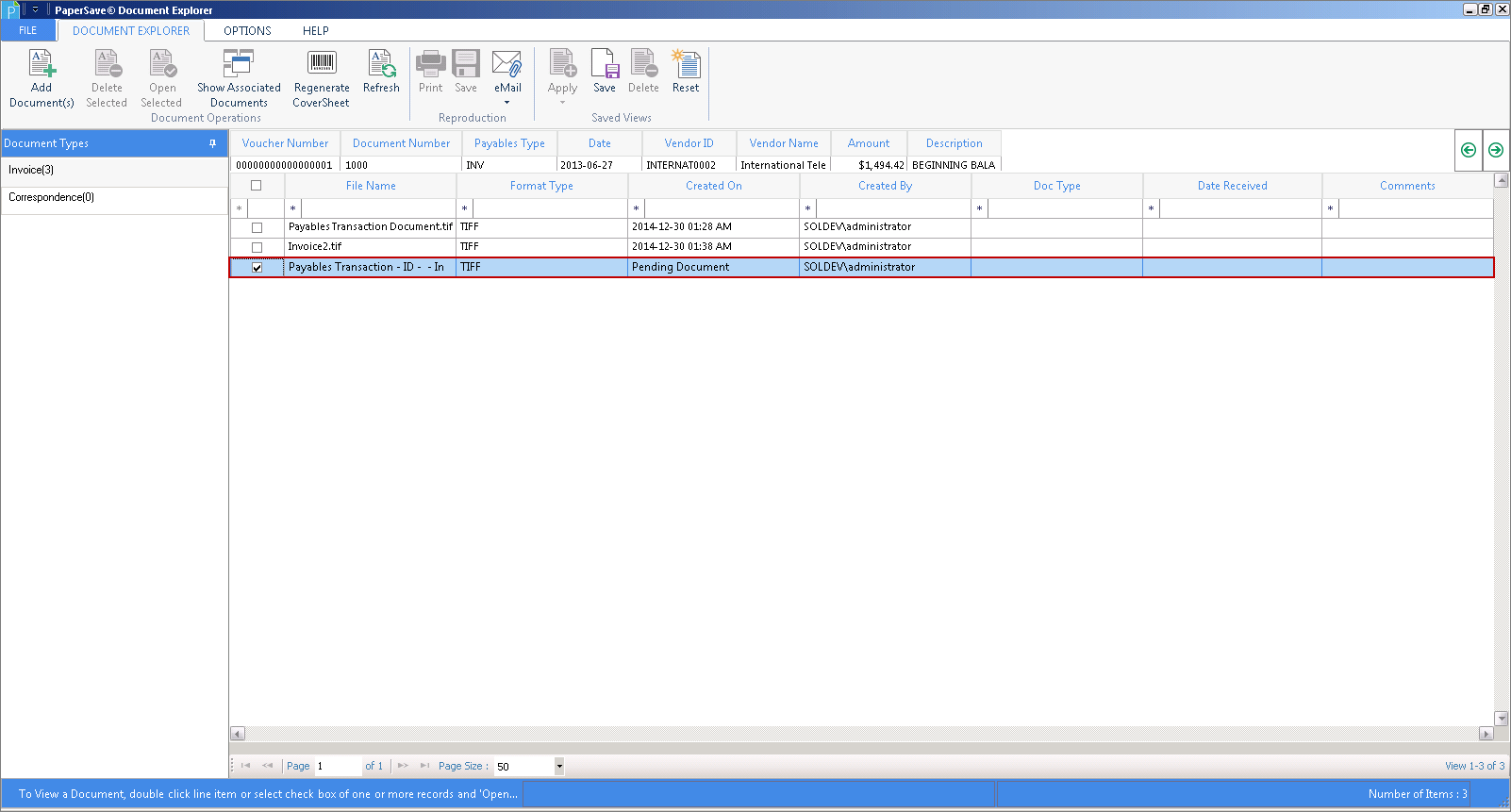
Task: Sort by Created On column
Action: pos(714,186)
